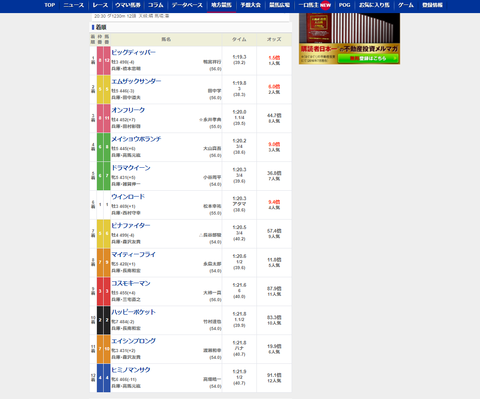Click the 9.0倍 odds for メイショウボランチ
This screenshot has height=399, width=480.
coord(274,144)
